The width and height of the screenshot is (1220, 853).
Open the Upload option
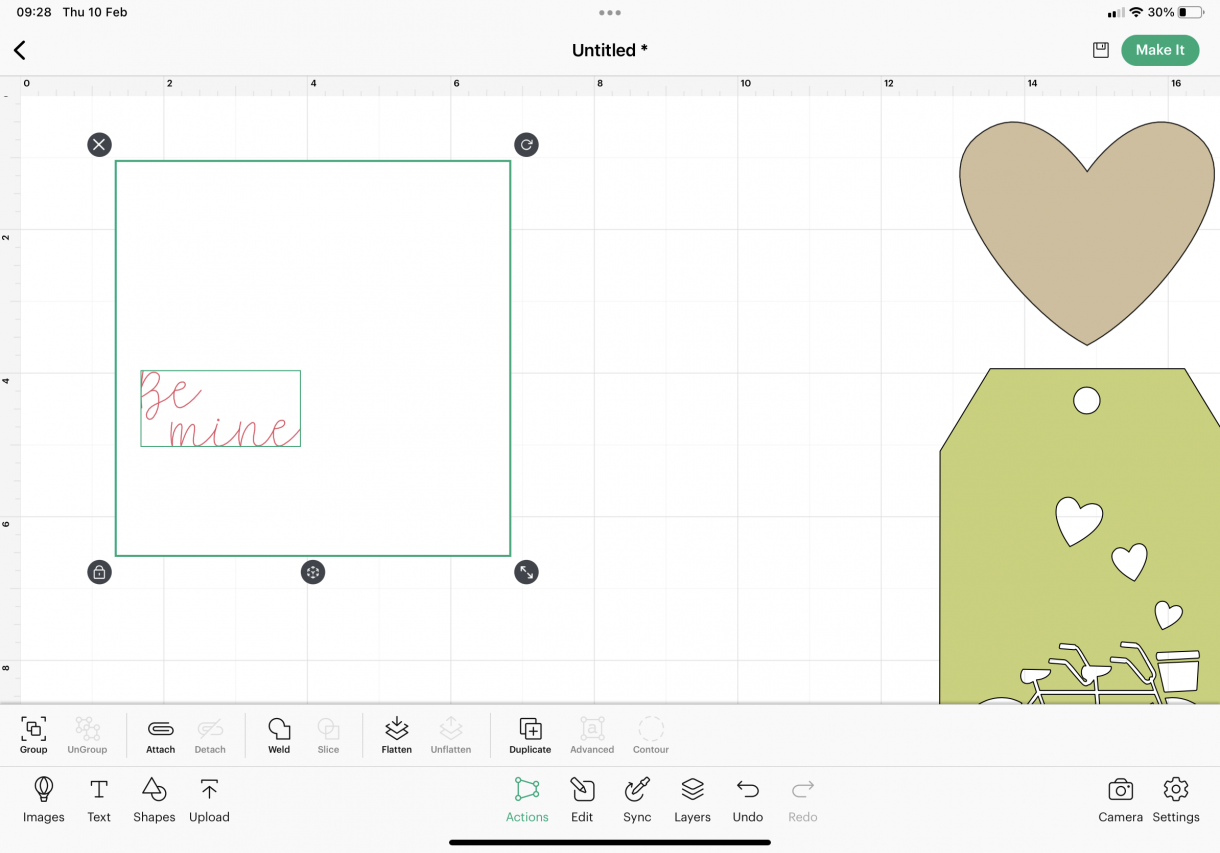click(x=209, y=800)
